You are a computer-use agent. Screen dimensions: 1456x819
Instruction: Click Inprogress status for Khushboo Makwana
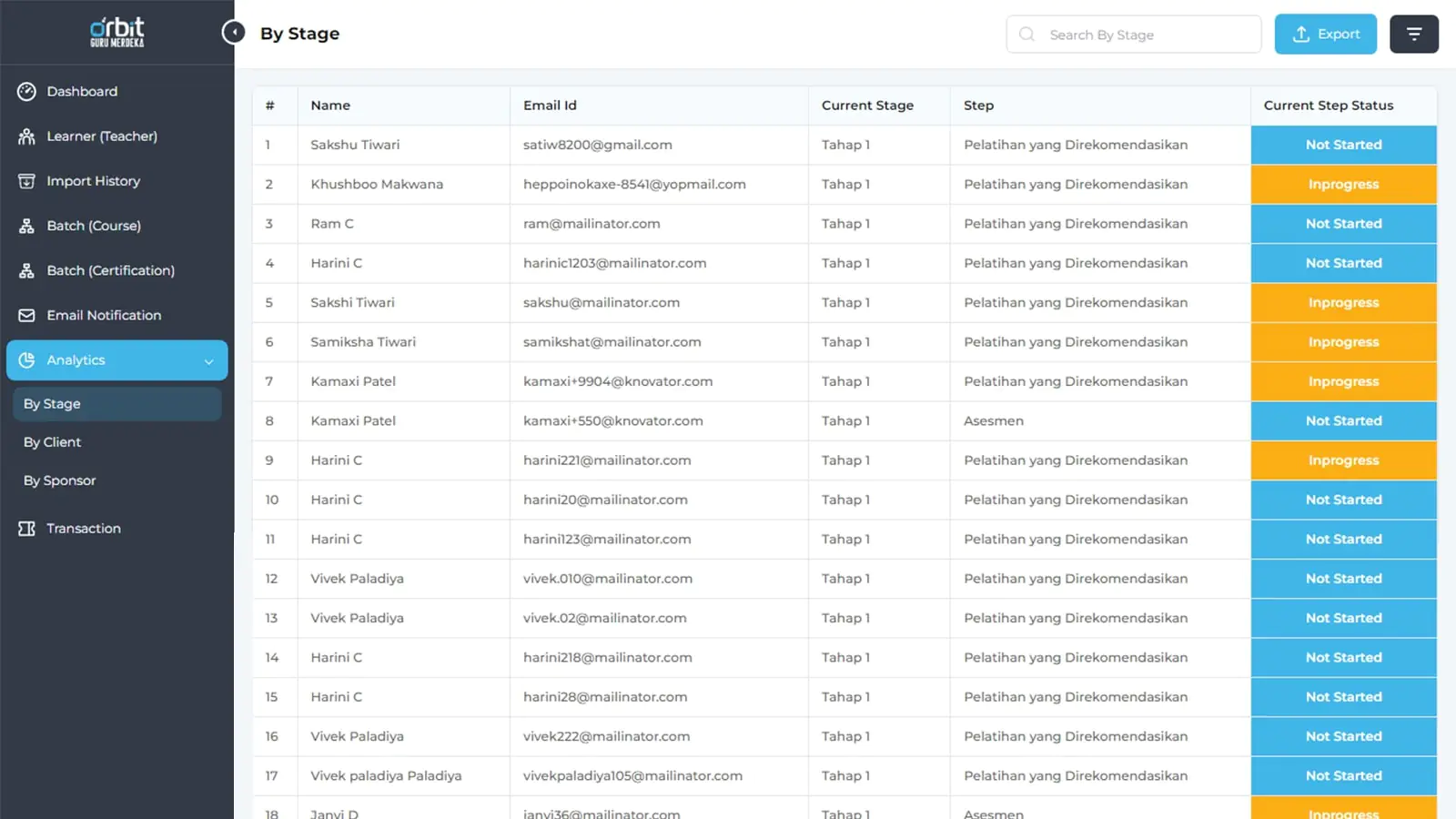[x=1343, y=185]
